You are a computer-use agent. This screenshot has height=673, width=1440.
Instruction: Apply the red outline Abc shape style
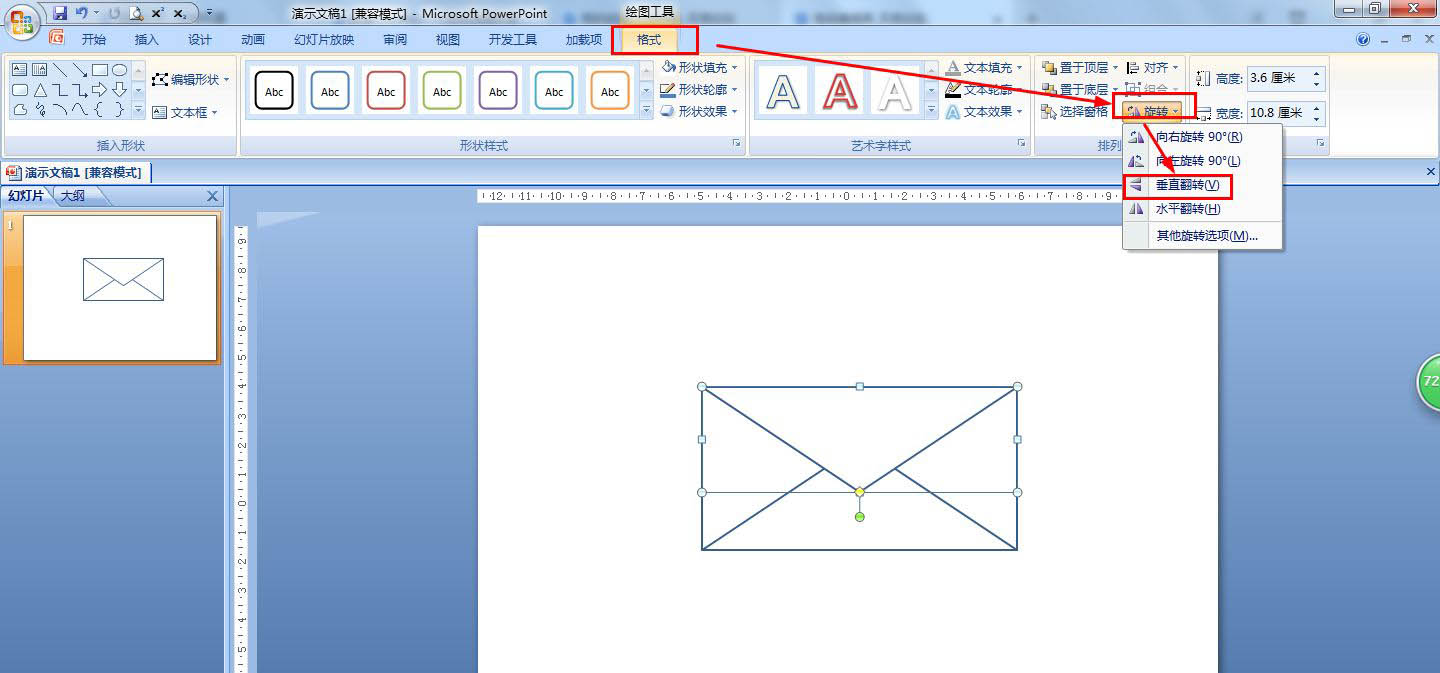386,90
